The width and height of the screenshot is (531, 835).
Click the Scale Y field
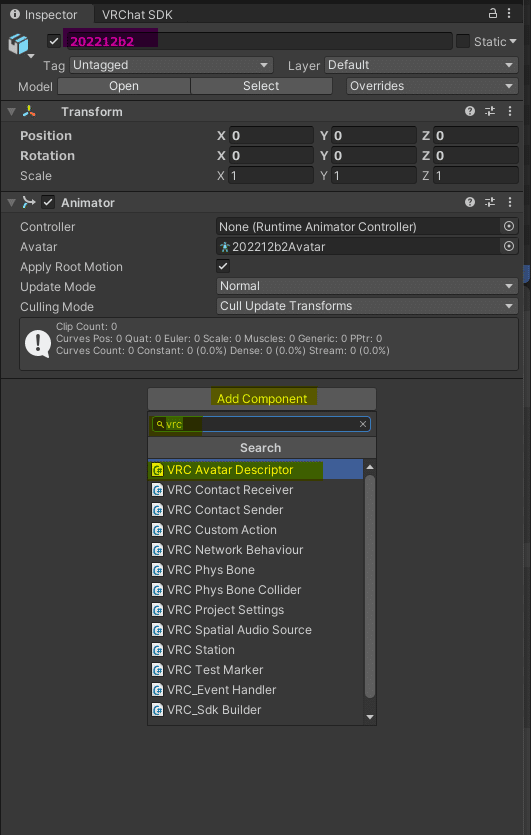coord(373,175)
